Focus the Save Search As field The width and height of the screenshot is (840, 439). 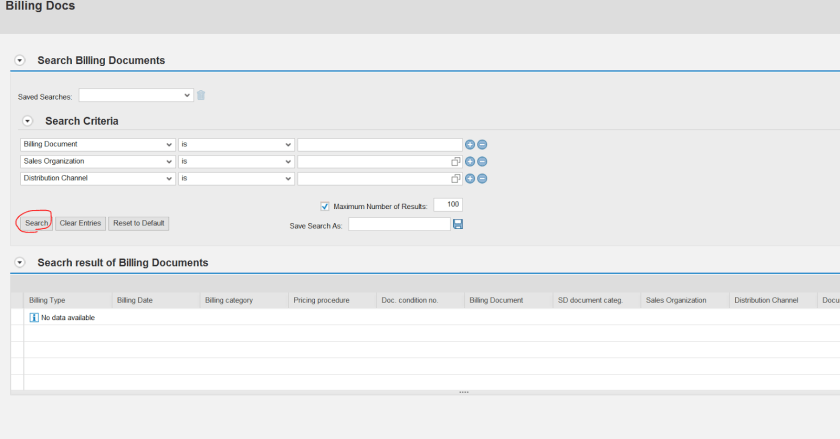coord(400,224)
